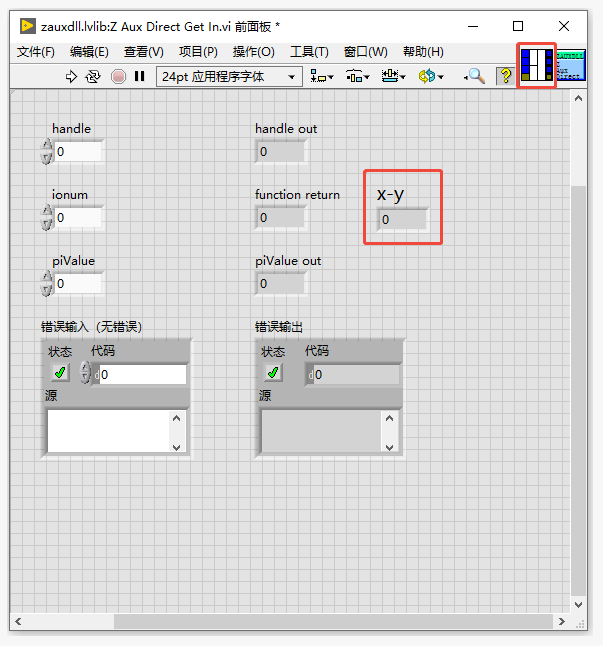
Task: Open the Align Objects tool
Action: point(322,76)
